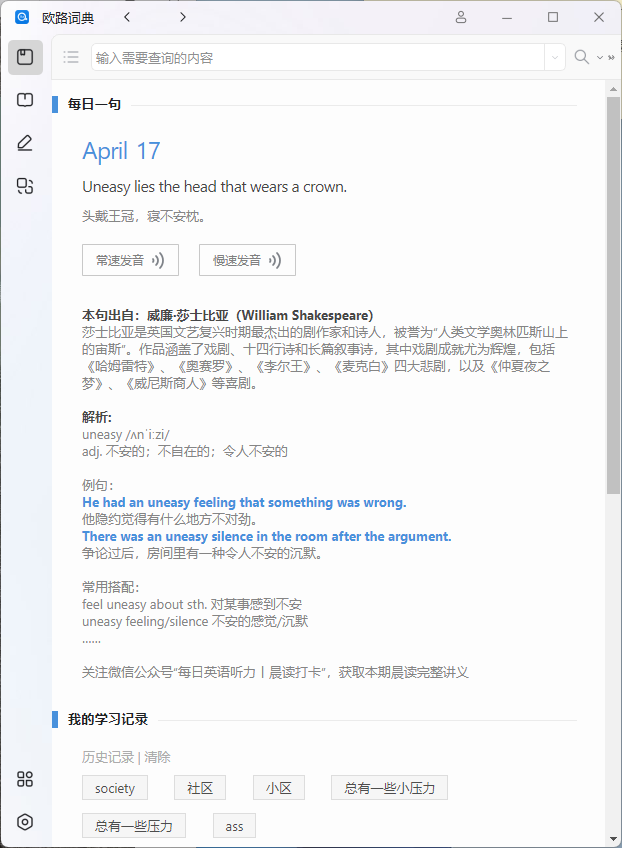Click the 清除 link to clear history
The image size is (622, 848).
pyautogui.click(x=157, y=757)
